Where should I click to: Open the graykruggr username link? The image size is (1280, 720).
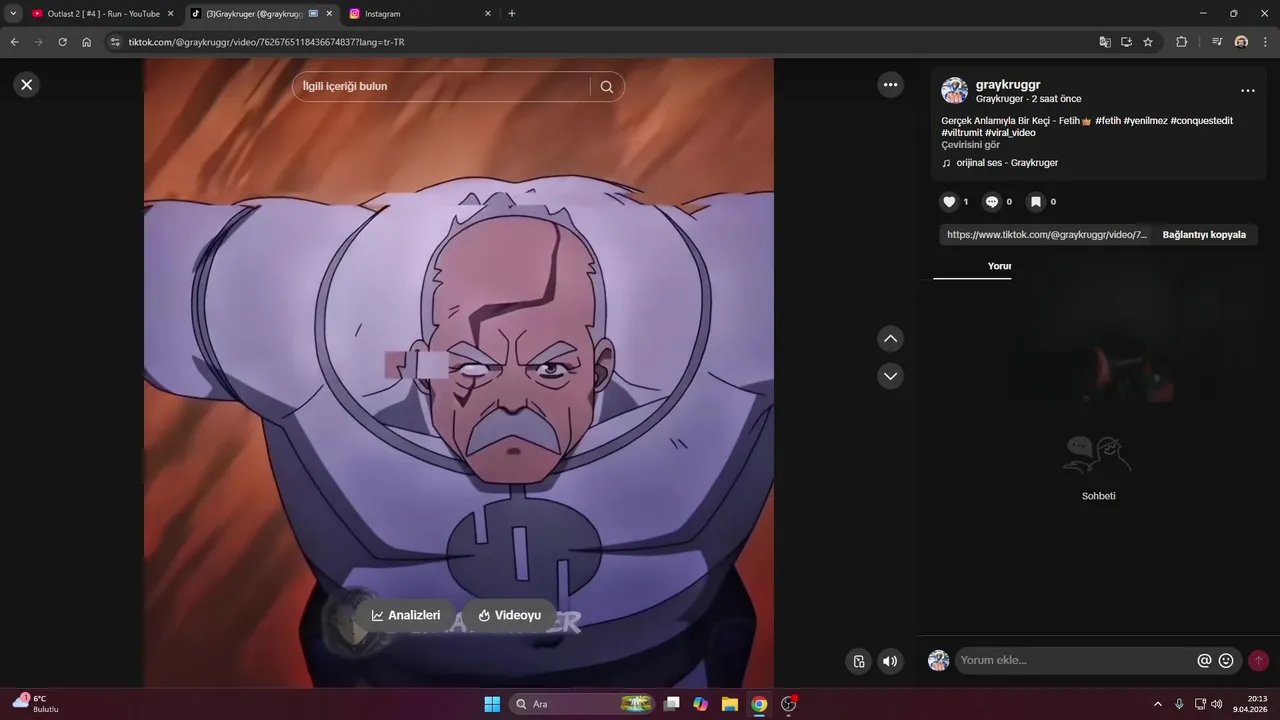(1008, 85)
